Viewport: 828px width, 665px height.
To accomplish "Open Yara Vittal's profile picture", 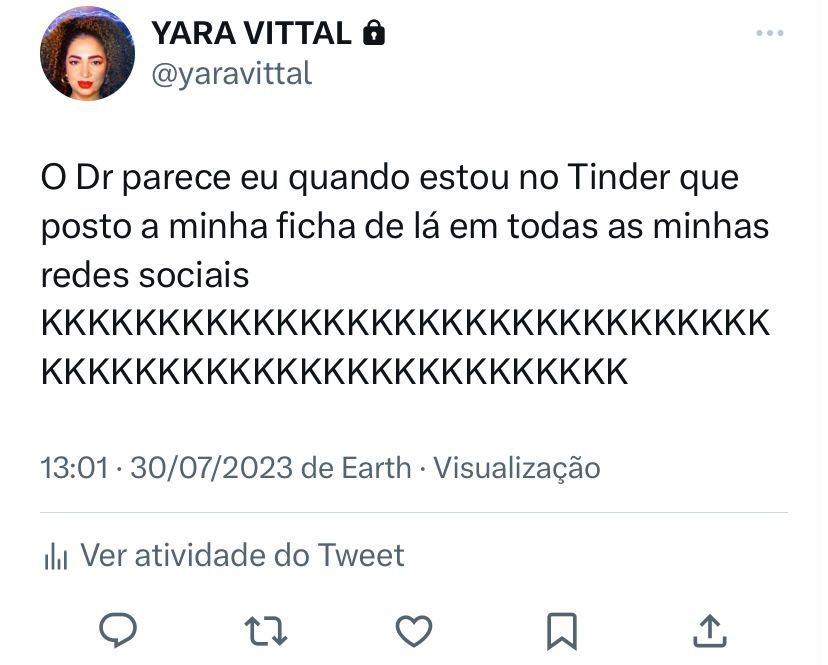I will pyautogui.click(x=87, y=53).
